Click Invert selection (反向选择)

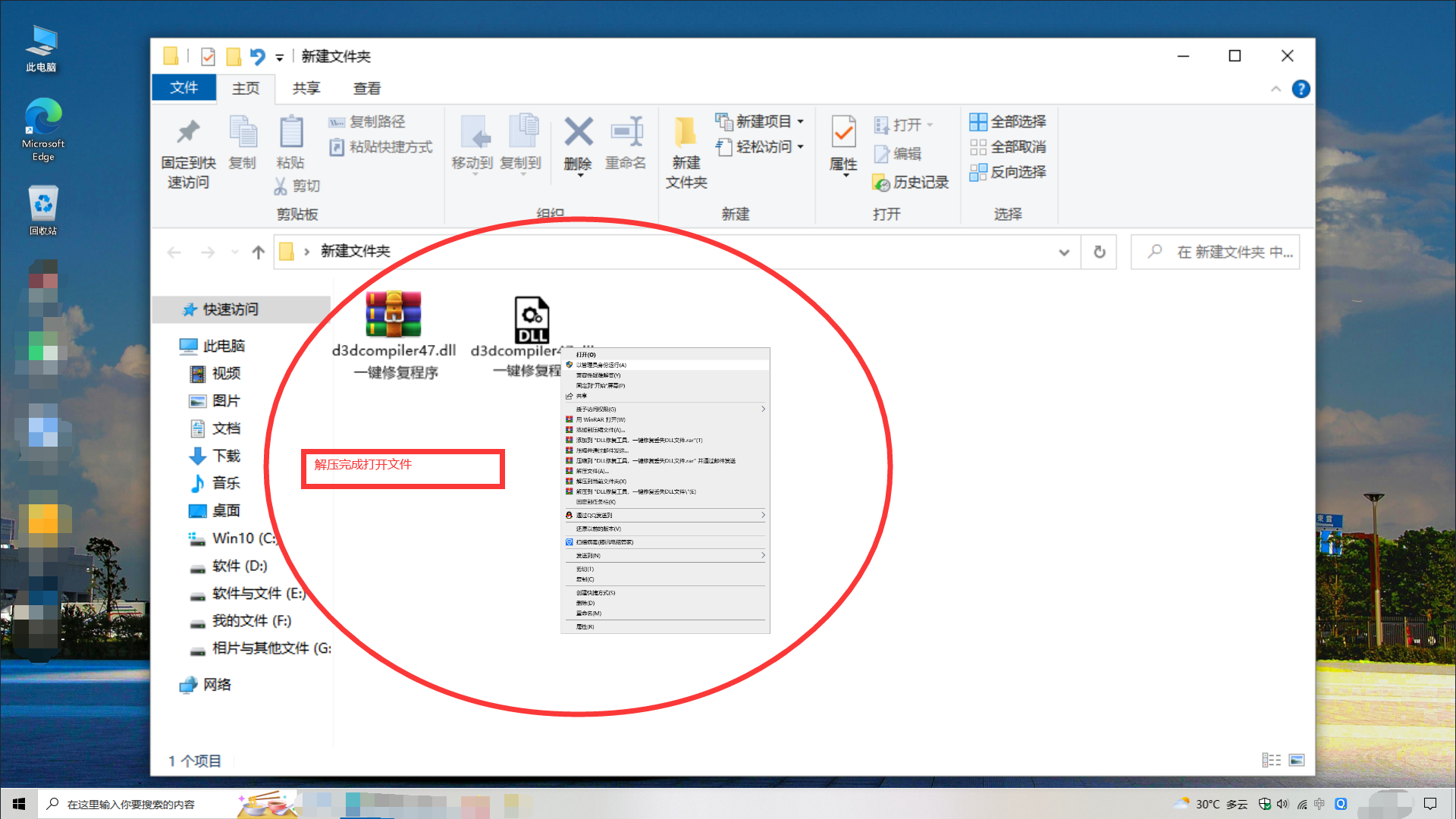pos(1008,172)
